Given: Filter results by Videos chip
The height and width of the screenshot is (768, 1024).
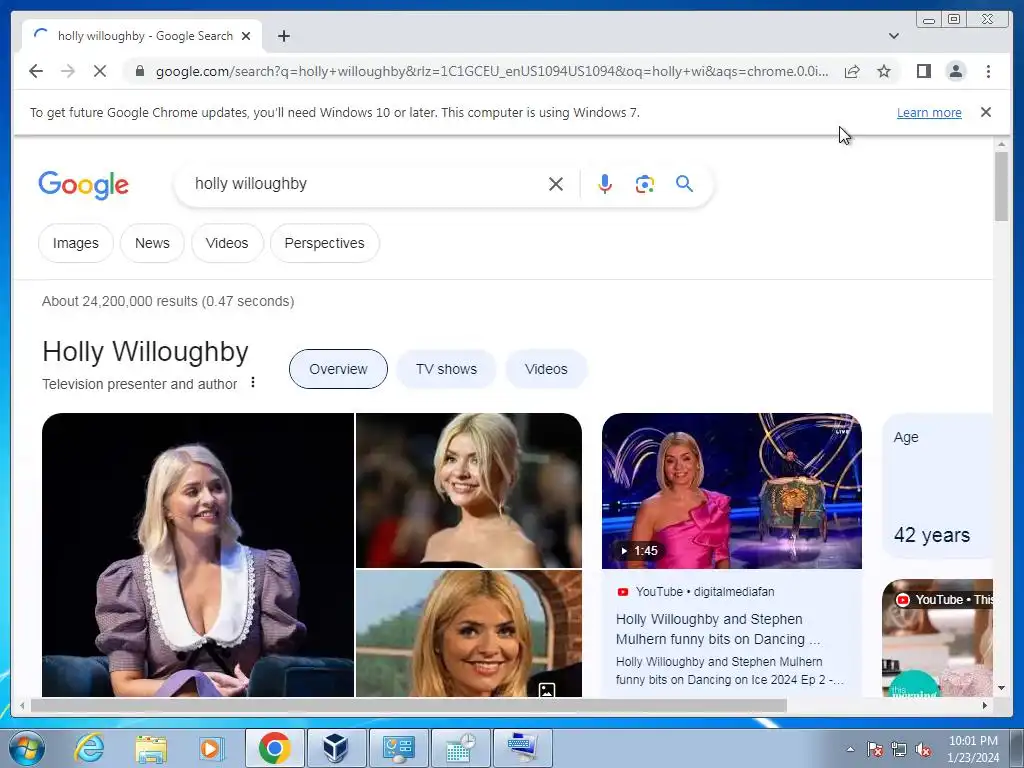Looking at the screenshot, I should 227,243.
